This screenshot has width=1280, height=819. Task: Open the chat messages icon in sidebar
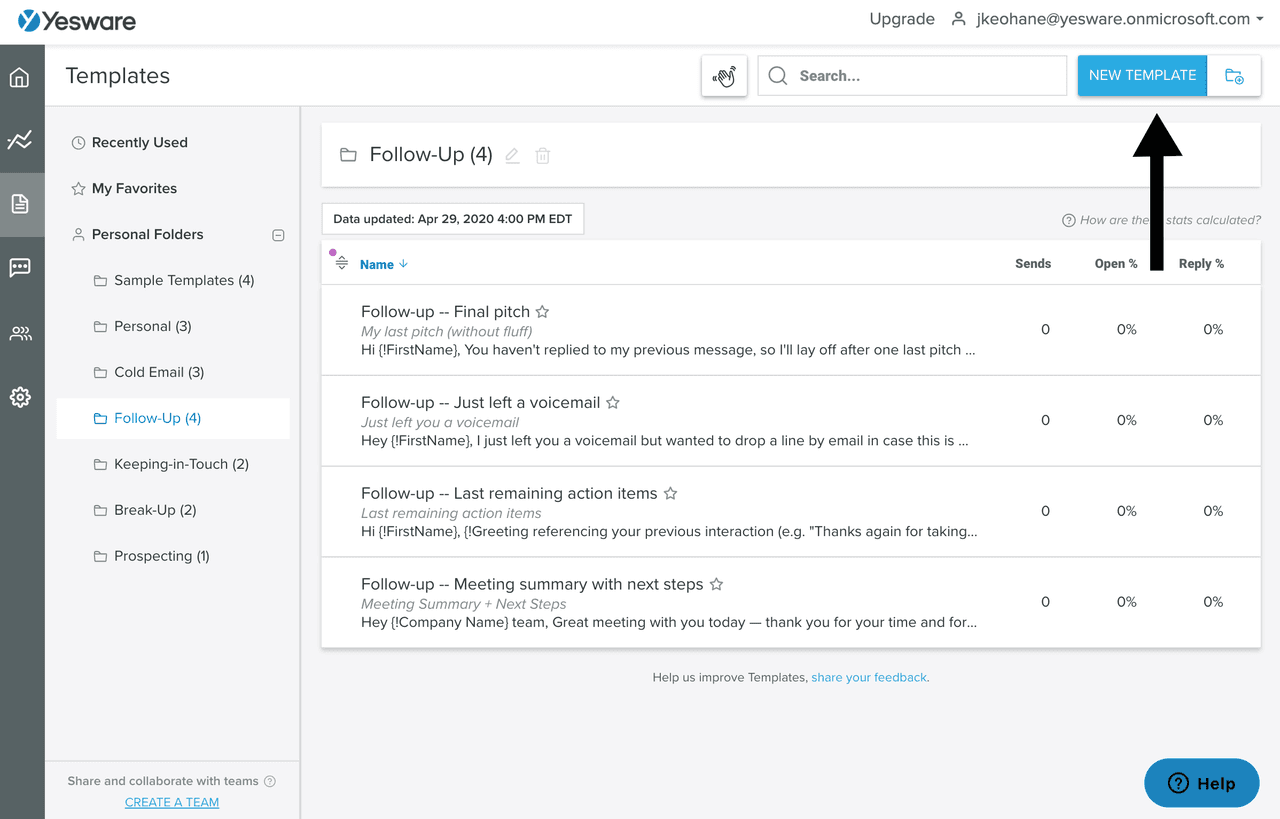20,268
